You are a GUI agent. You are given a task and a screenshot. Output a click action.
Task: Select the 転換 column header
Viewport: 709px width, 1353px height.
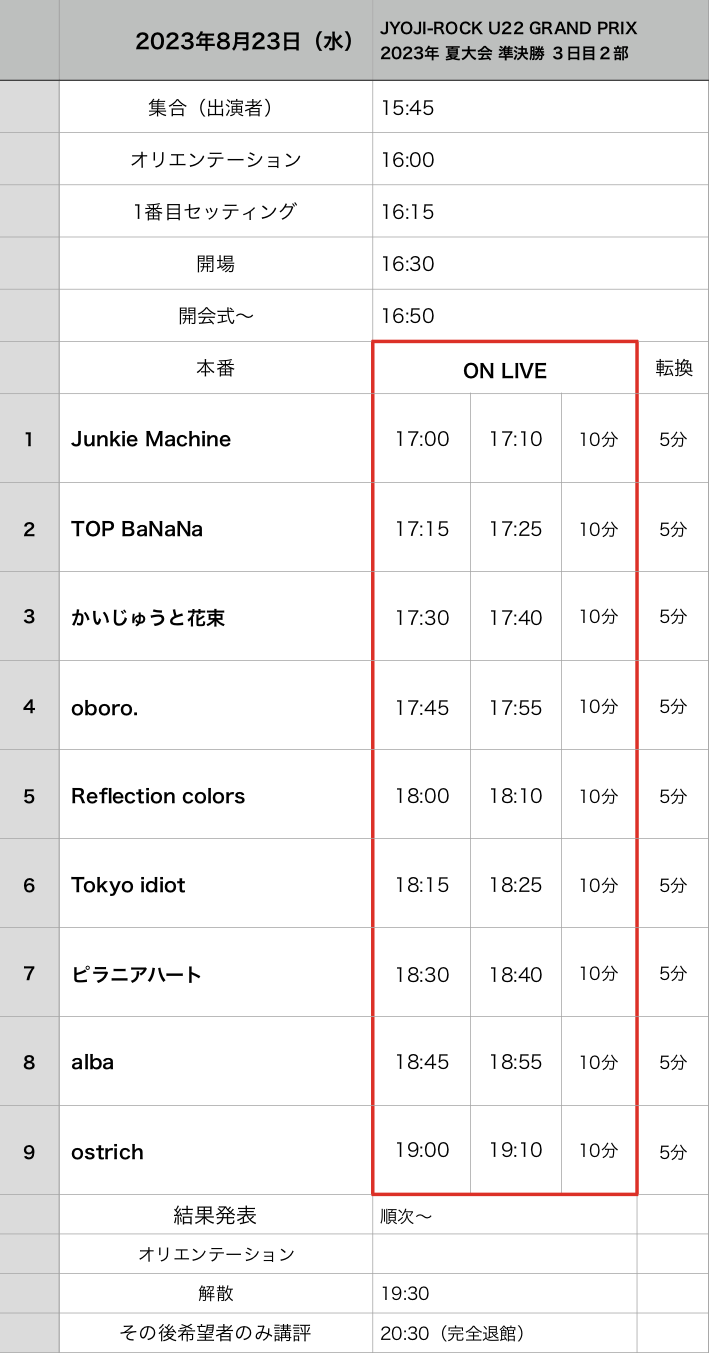[x=673, y=368]
